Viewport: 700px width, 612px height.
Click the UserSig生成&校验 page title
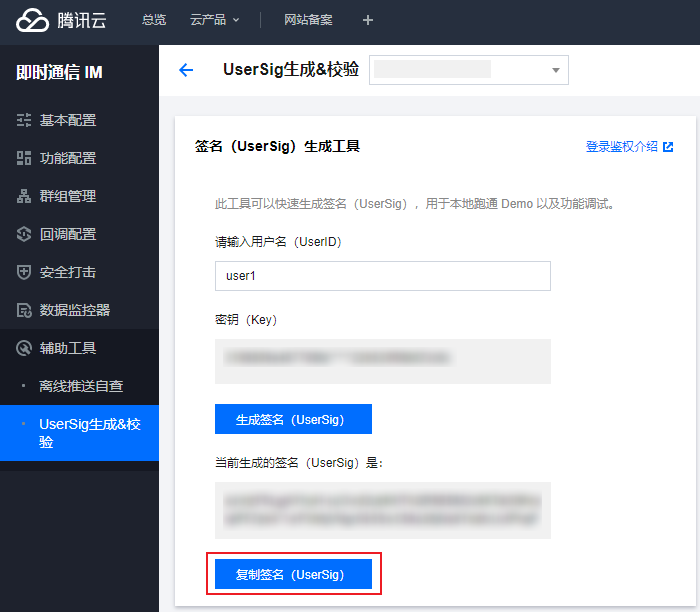click(291, 70)
